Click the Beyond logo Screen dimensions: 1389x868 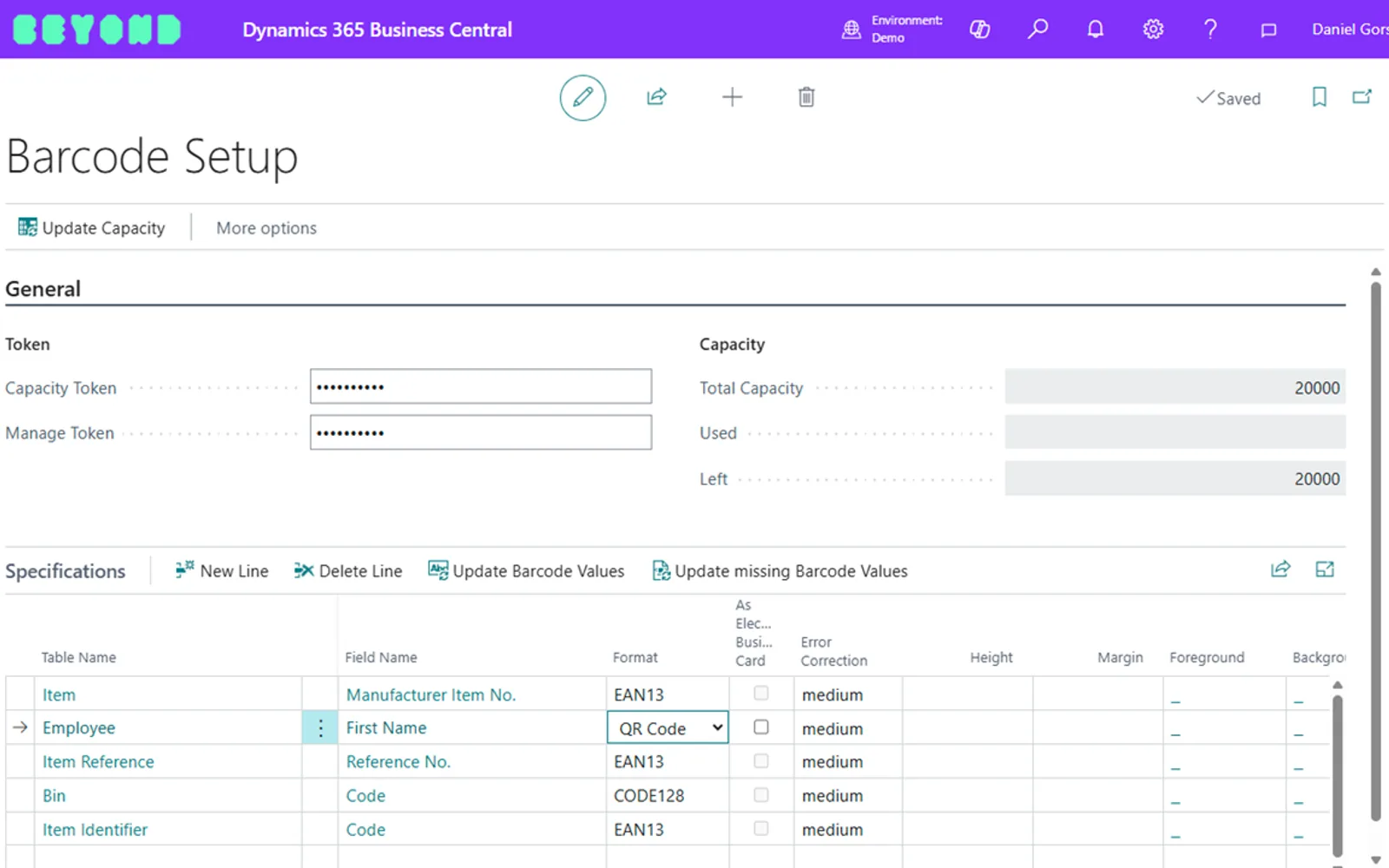(x=97, y=30)
